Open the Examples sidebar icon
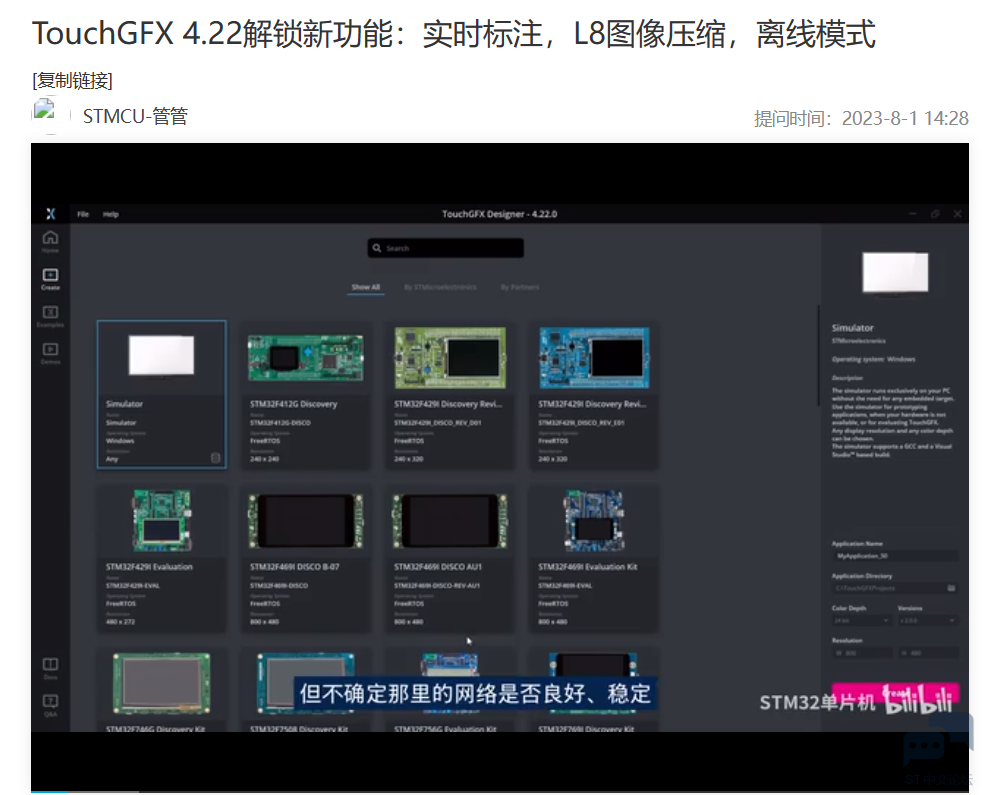Image resolution: width=982 pixels, height=795 pixels. click(51, 316)
